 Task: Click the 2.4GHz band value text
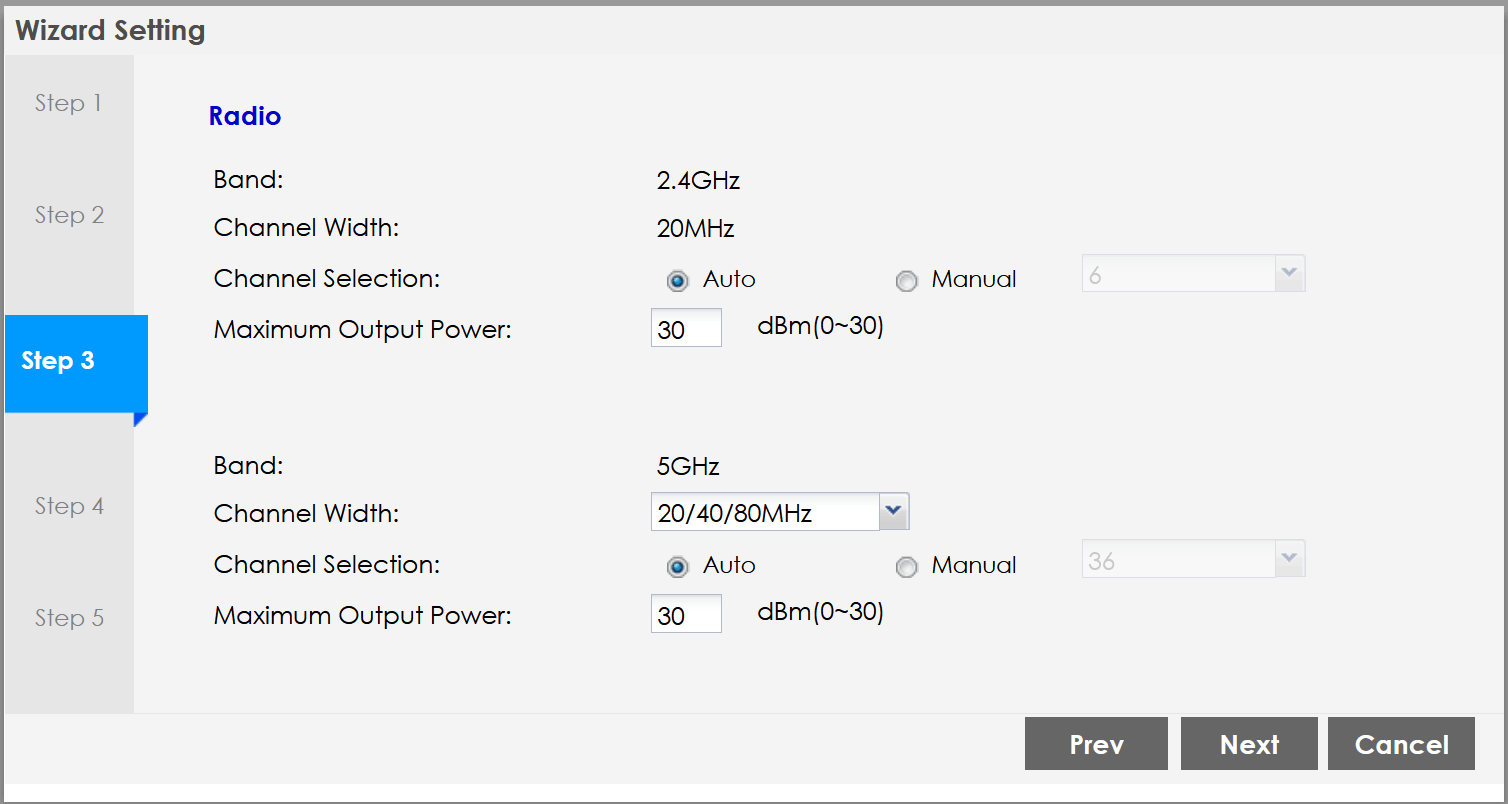tap(698, 181)
